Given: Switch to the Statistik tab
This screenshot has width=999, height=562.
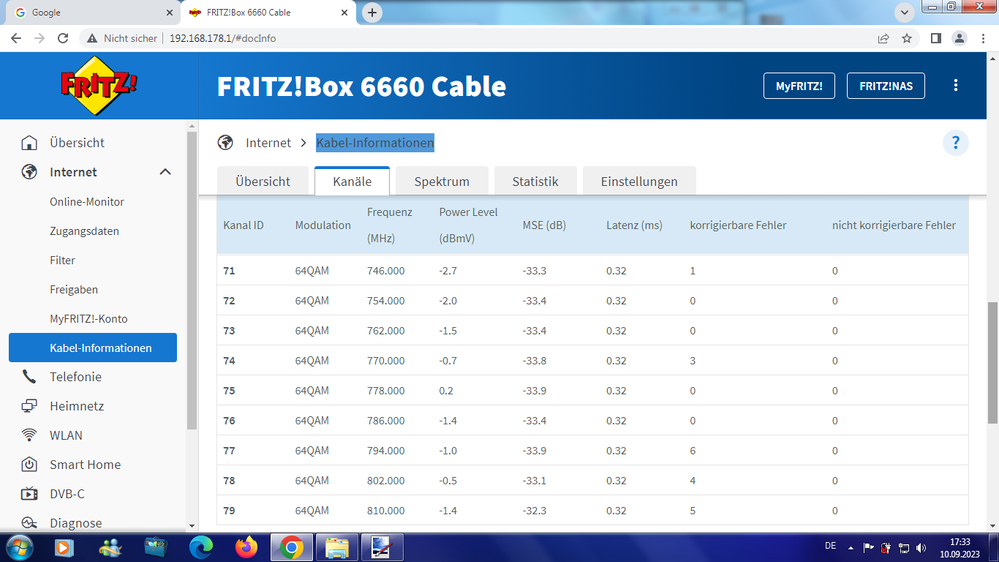Looking at the screenshot, I should [x=535, y=181].
